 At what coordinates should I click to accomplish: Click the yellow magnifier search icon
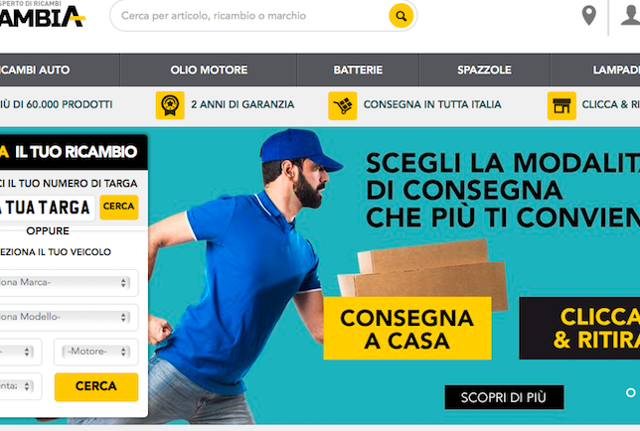(401, 16)
